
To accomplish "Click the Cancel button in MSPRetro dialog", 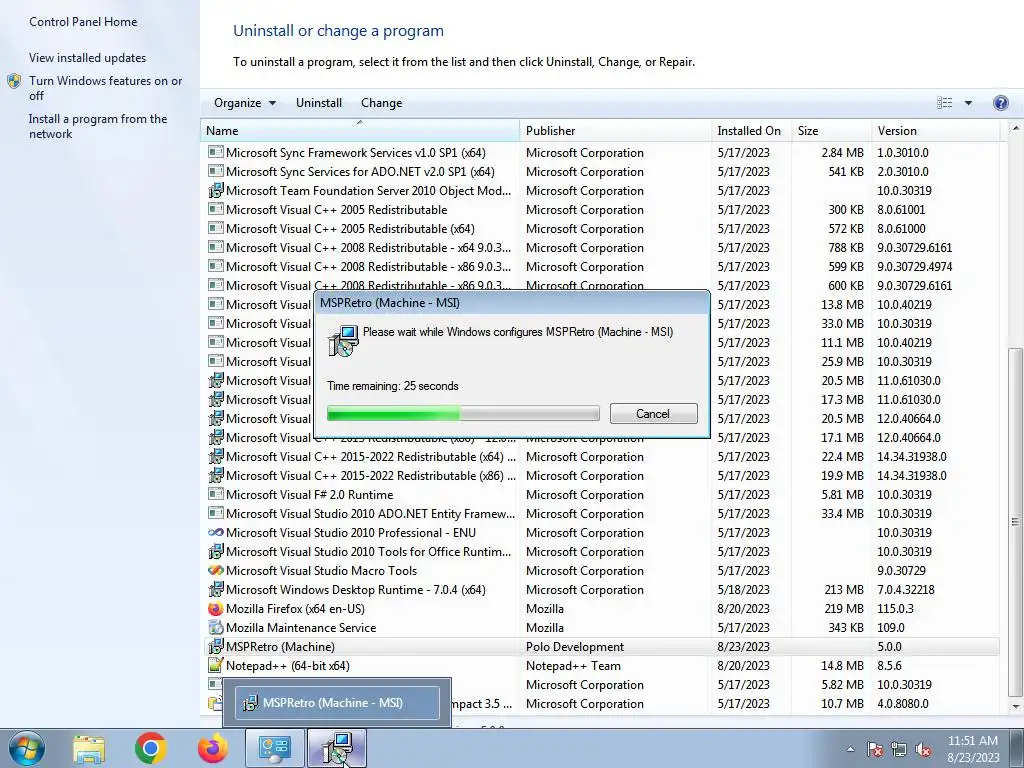I will (653, 413).
